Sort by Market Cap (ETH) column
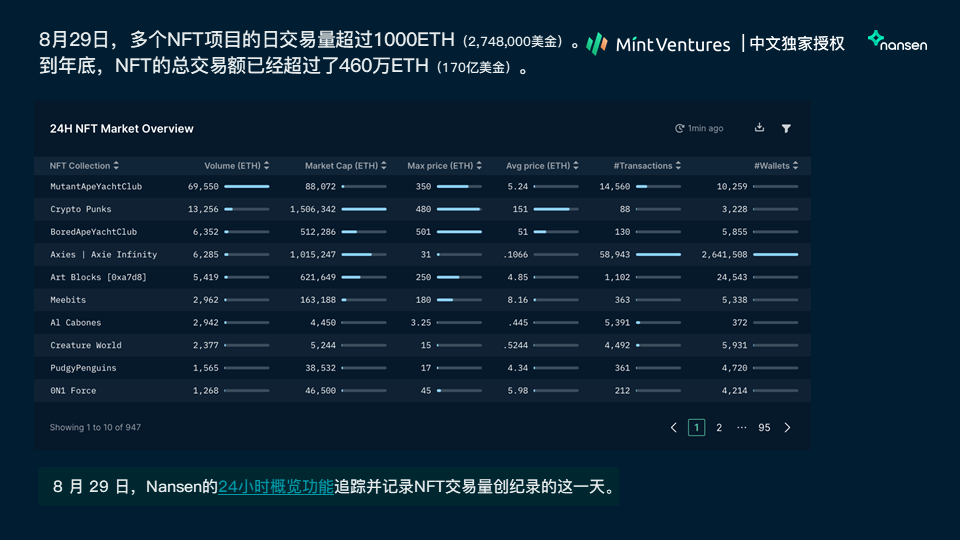Screen dimensions: 960x540 (345, 166)
